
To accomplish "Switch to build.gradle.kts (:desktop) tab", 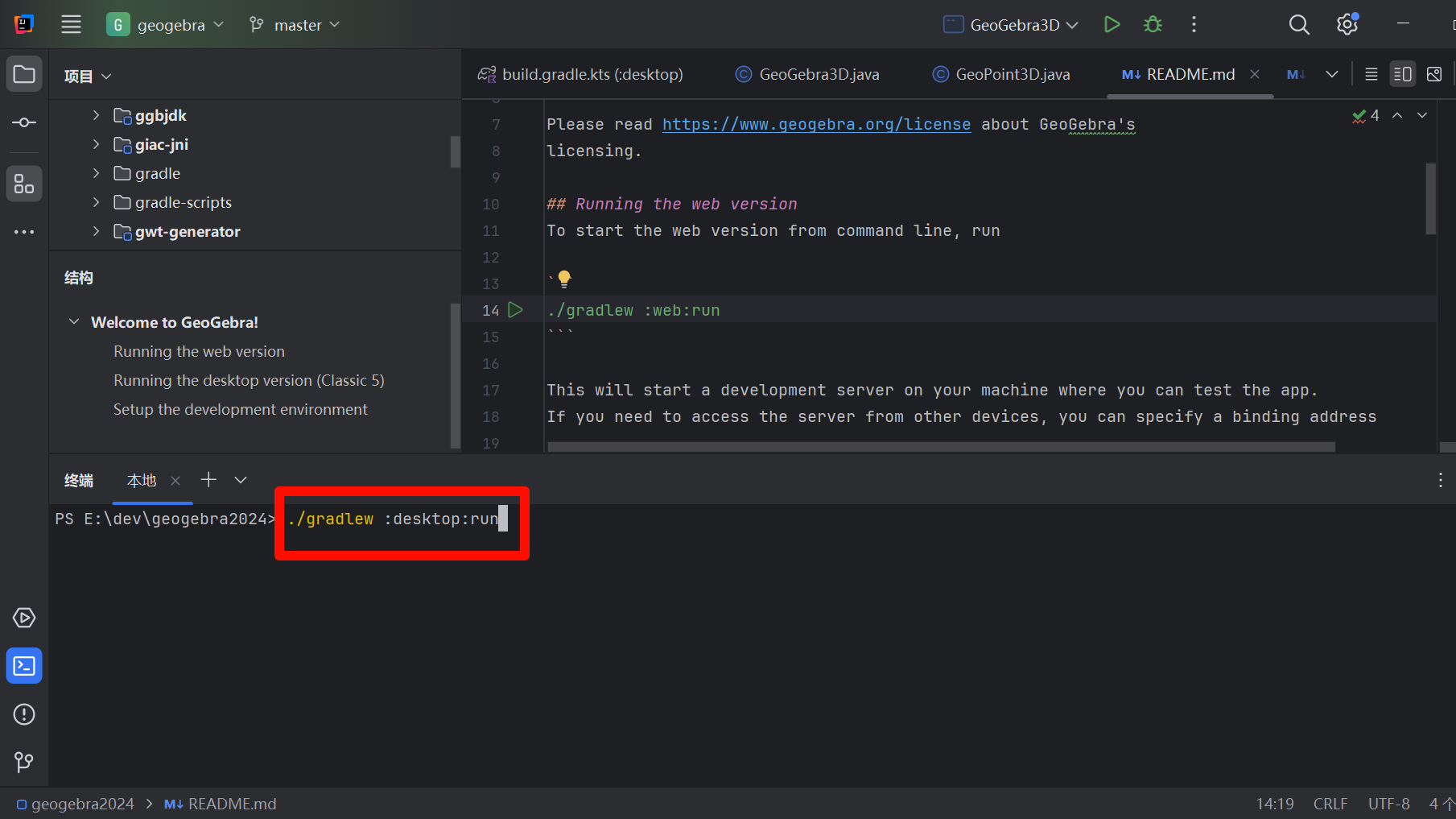I will tap(580, 74).
